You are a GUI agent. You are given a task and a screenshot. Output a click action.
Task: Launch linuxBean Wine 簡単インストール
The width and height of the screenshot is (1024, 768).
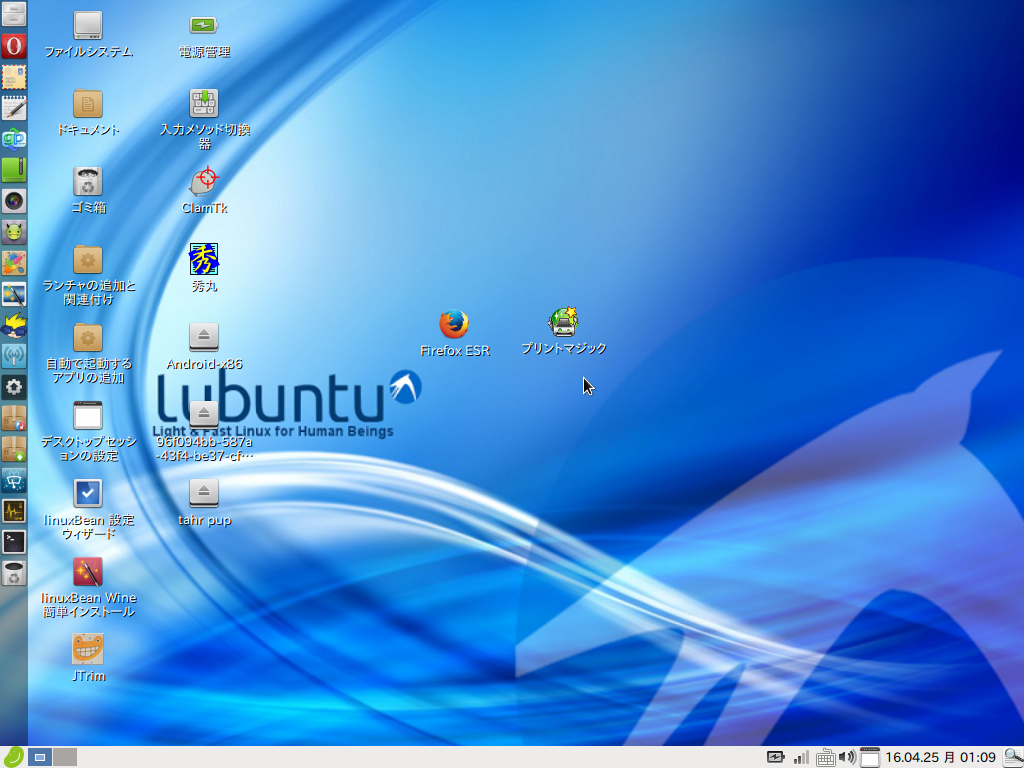click(x=89, y=573)
